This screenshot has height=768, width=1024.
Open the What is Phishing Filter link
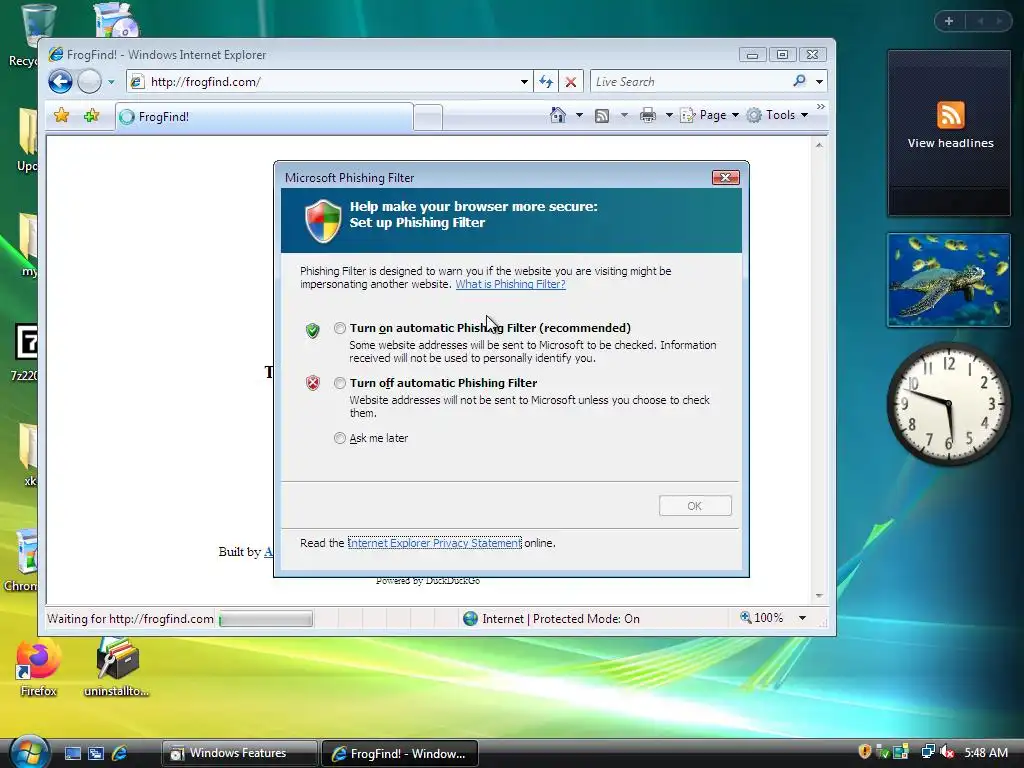[x=510, y=284]
